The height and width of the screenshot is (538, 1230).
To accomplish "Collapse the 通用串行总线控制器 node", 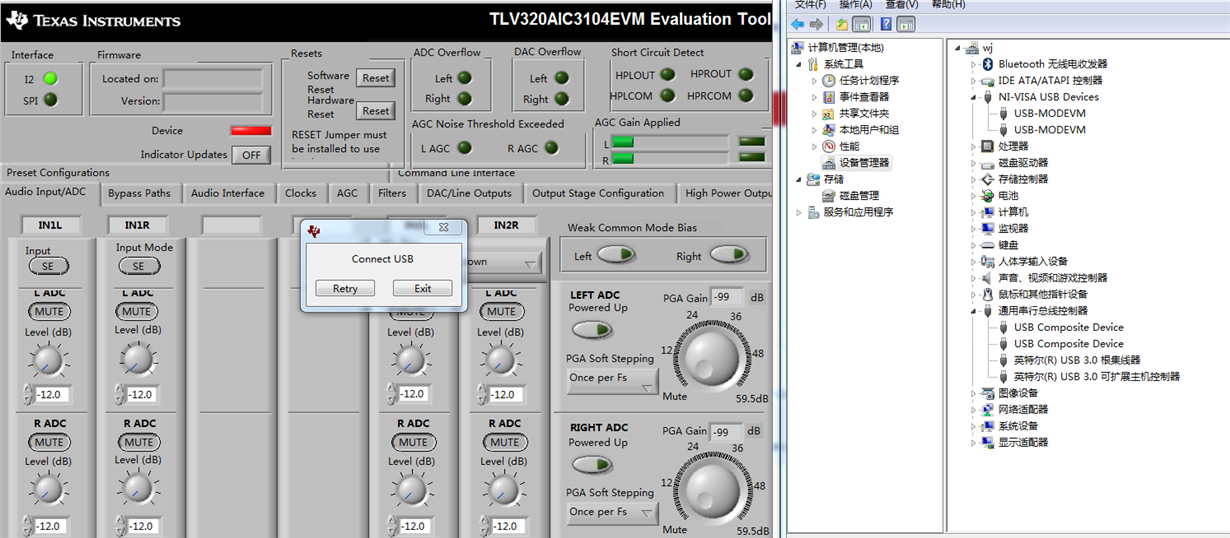I will 973,311.
